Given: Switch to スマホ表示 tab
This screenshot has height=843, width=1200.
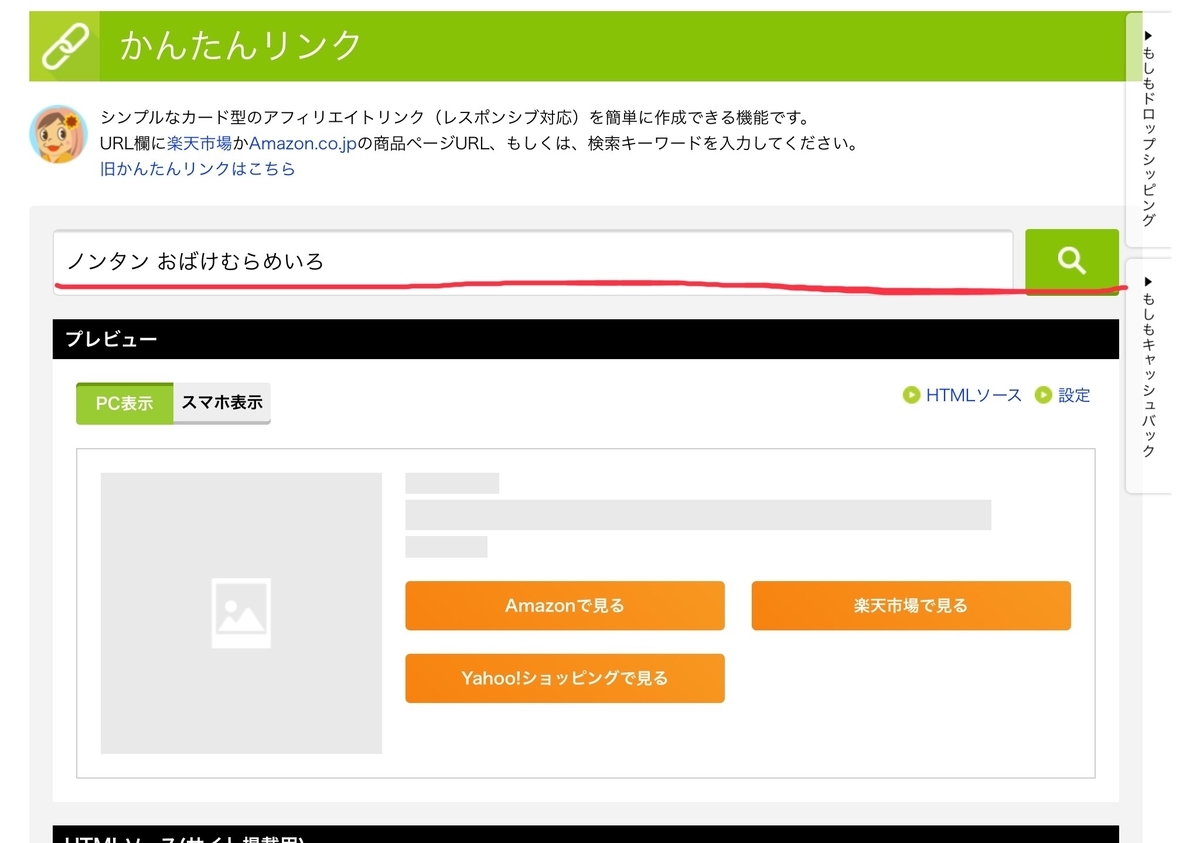Looking at the screenshot, I should (222, 404).
